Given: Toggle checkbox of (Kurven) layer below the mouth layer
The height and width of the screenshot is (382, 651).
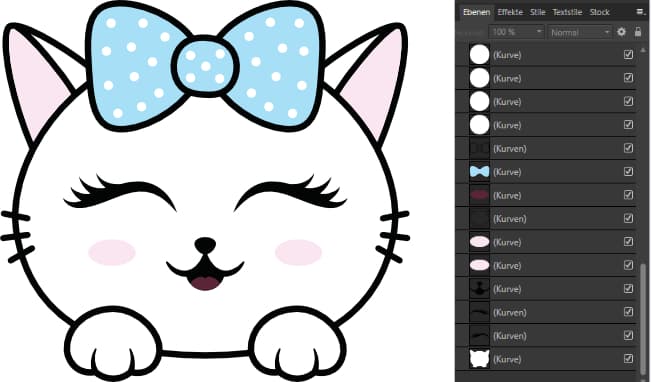Looking at the screenshot, I should click(x=628, y=218).
